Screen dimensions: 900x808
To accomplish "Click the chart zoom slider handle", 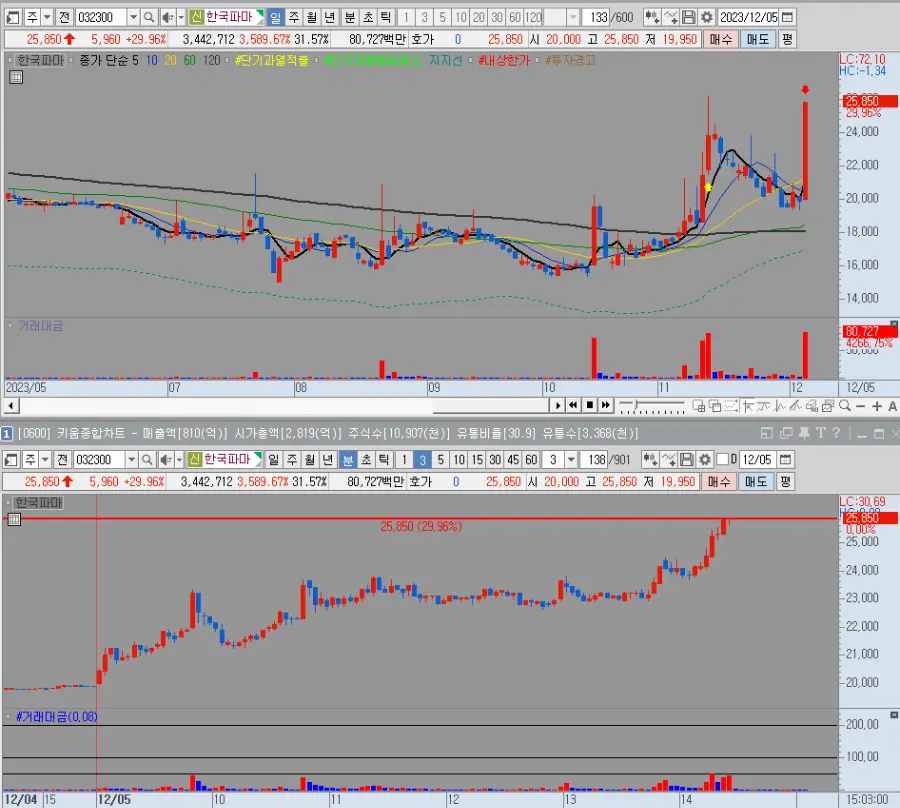I will 637,405.
